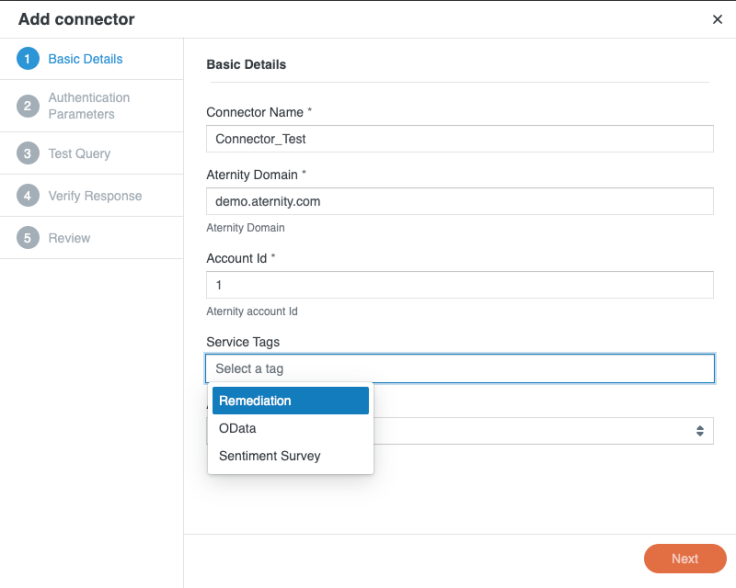Click the Account Id input field
The height and width of the screenshot is (588, 736).
point(460,285)
